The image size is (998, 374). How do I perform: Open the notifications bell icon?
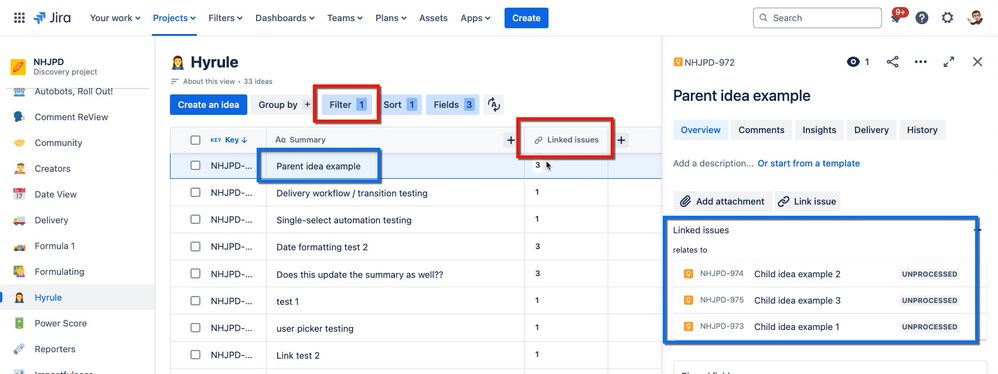pos(896,18)
